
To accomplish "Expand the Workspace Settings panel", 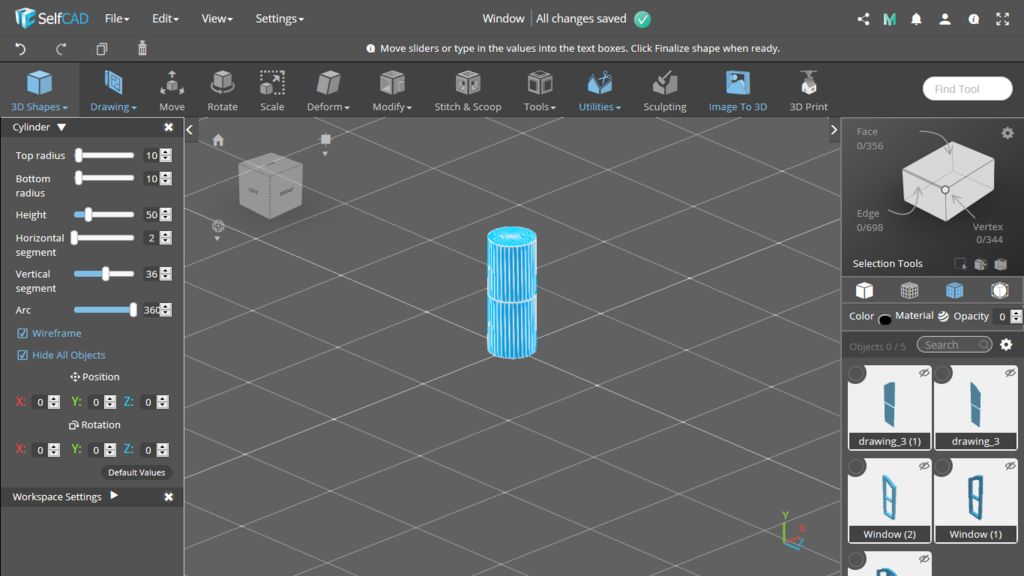I will pos(114,496).
